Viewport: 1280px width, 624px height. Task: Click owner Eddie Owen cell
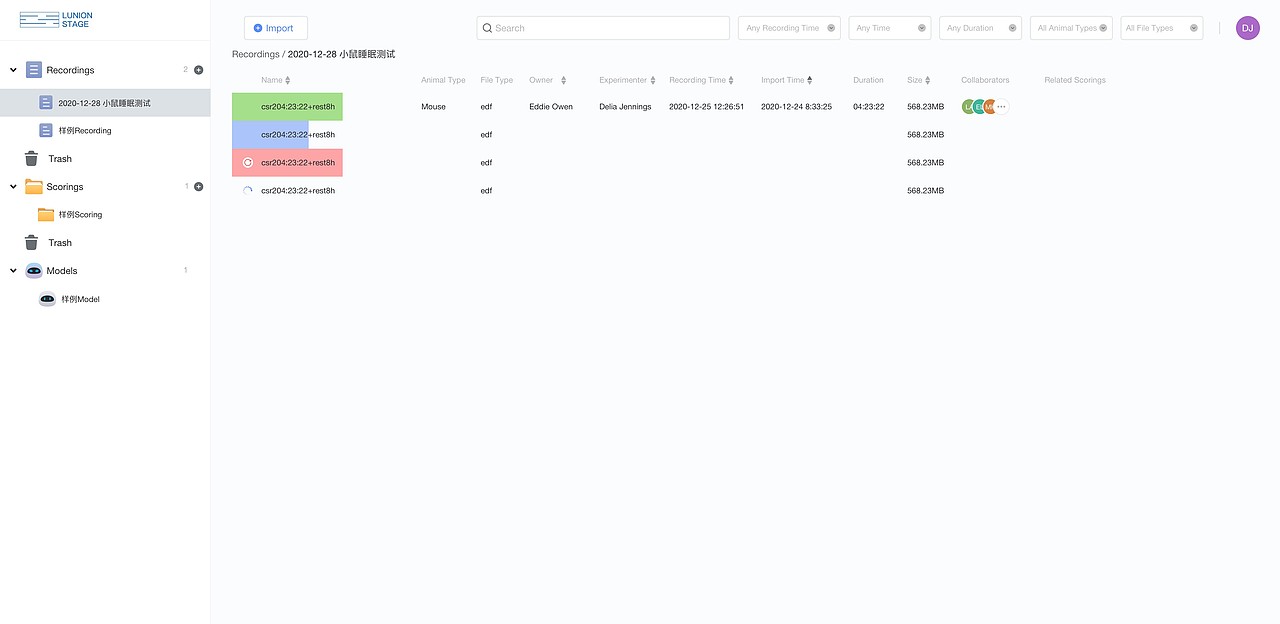point(551,107)
